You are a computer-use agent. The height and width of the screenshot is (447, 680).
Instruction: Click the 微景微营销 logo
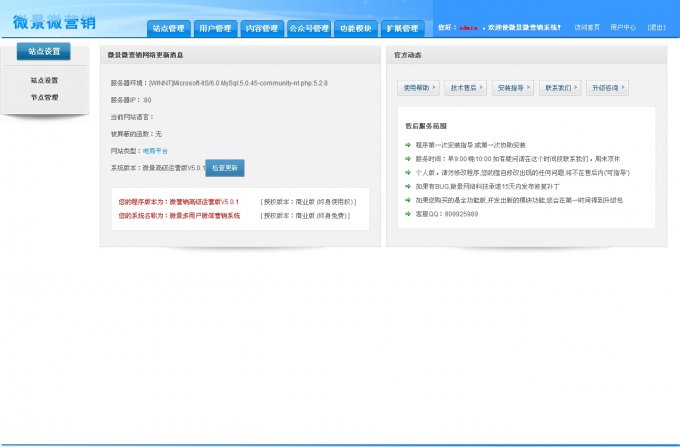click(54, 22)
